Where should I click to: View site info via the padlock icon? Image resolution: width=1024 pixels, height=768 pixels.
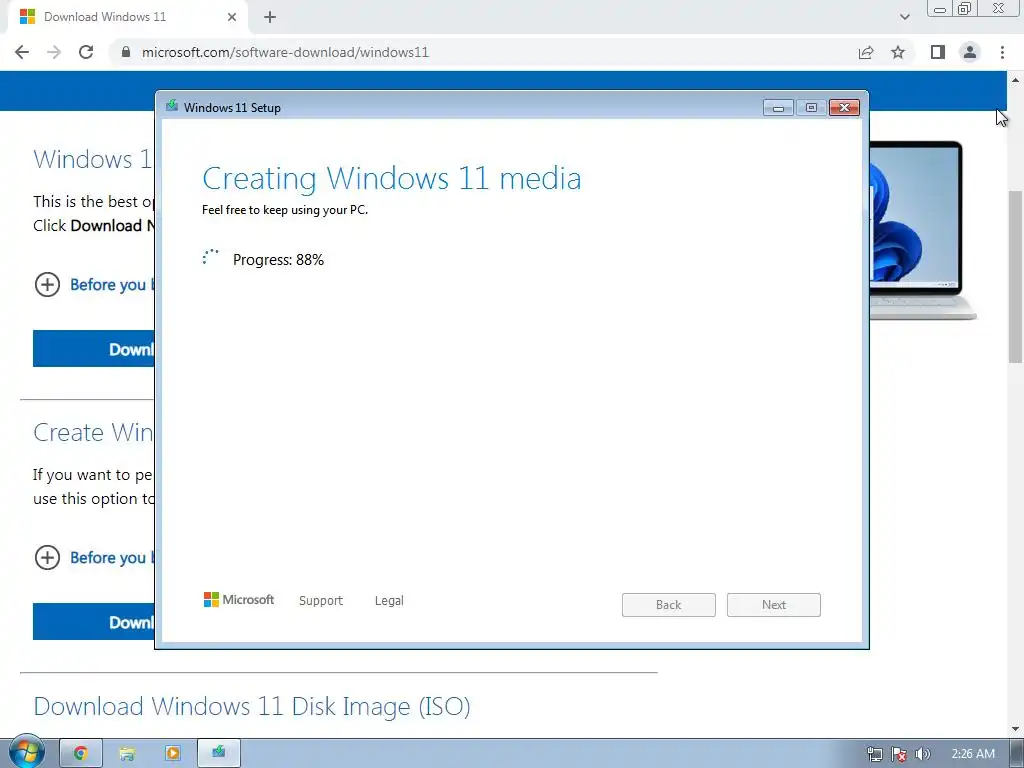(x=126, y=52)
